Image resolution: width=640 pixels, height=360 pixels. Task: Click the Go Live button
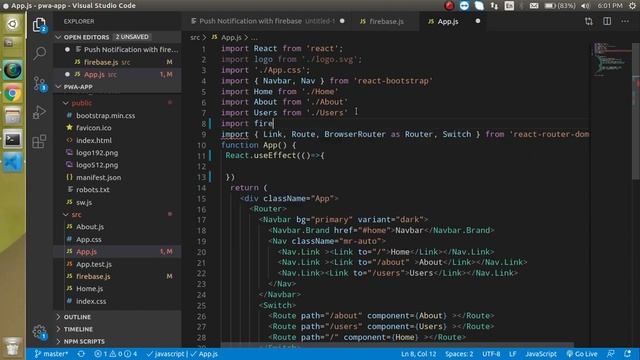click(x=582, y=354)
